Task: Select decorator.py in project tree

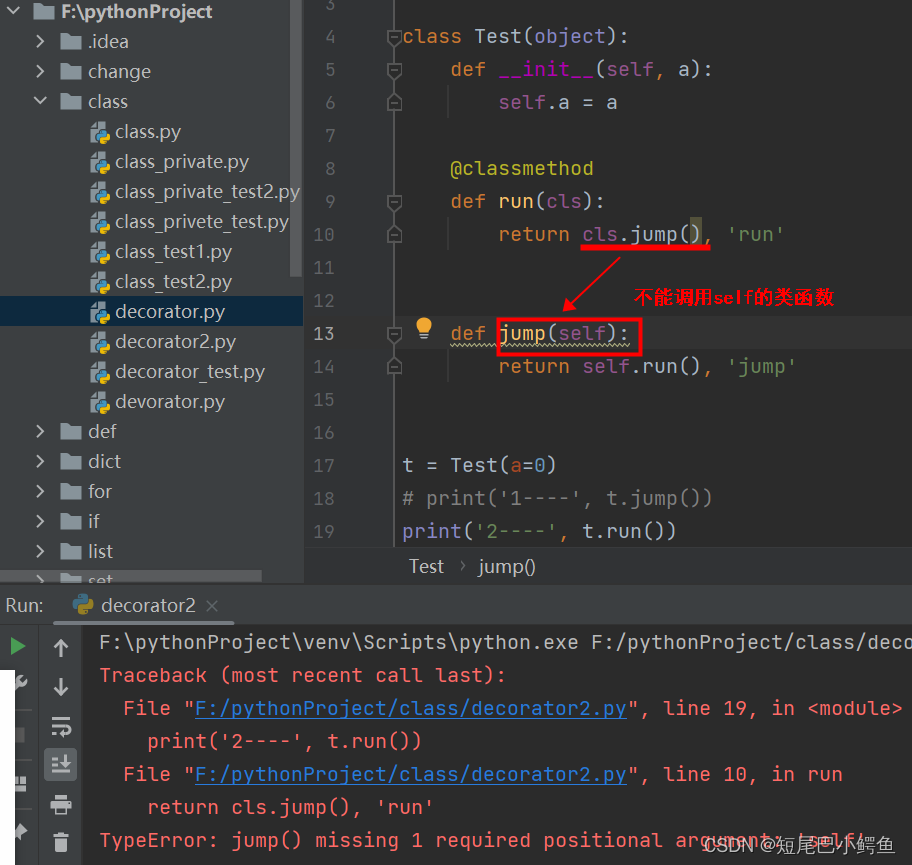Action: point(170,312)
